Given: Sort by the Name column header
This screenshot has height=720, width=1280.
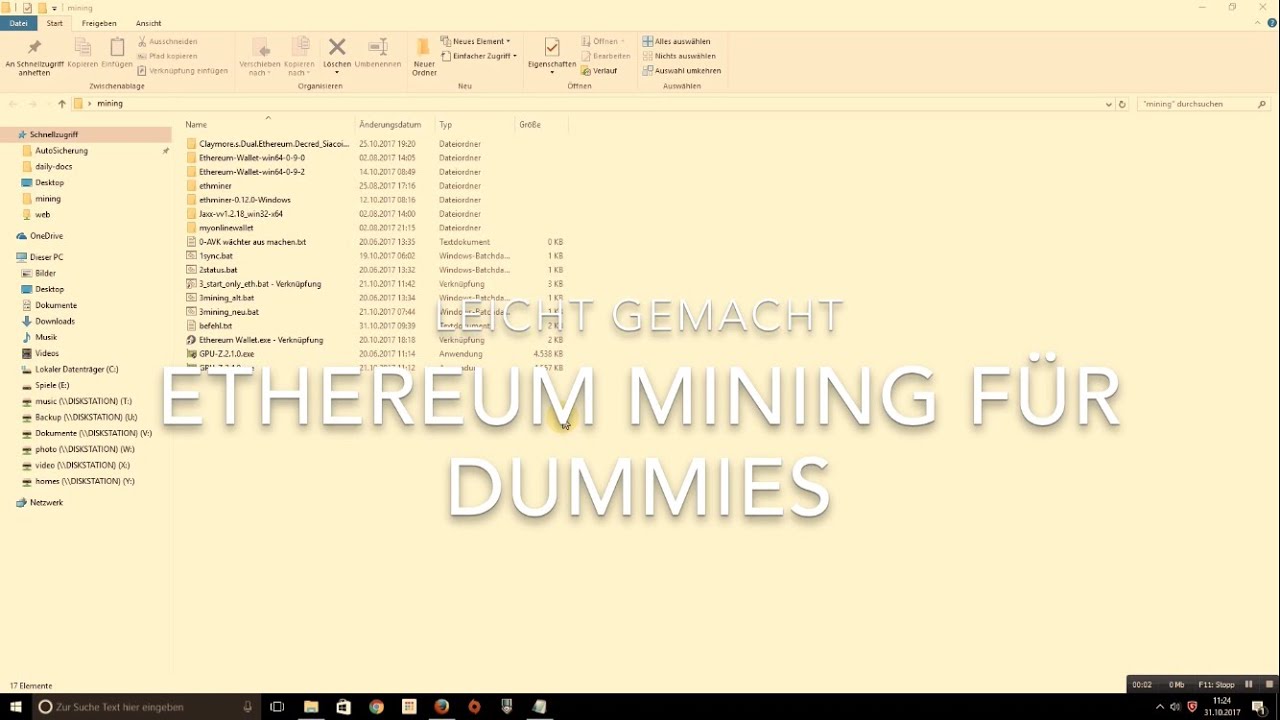Looking at the screenshot, I should coord(268,124).
